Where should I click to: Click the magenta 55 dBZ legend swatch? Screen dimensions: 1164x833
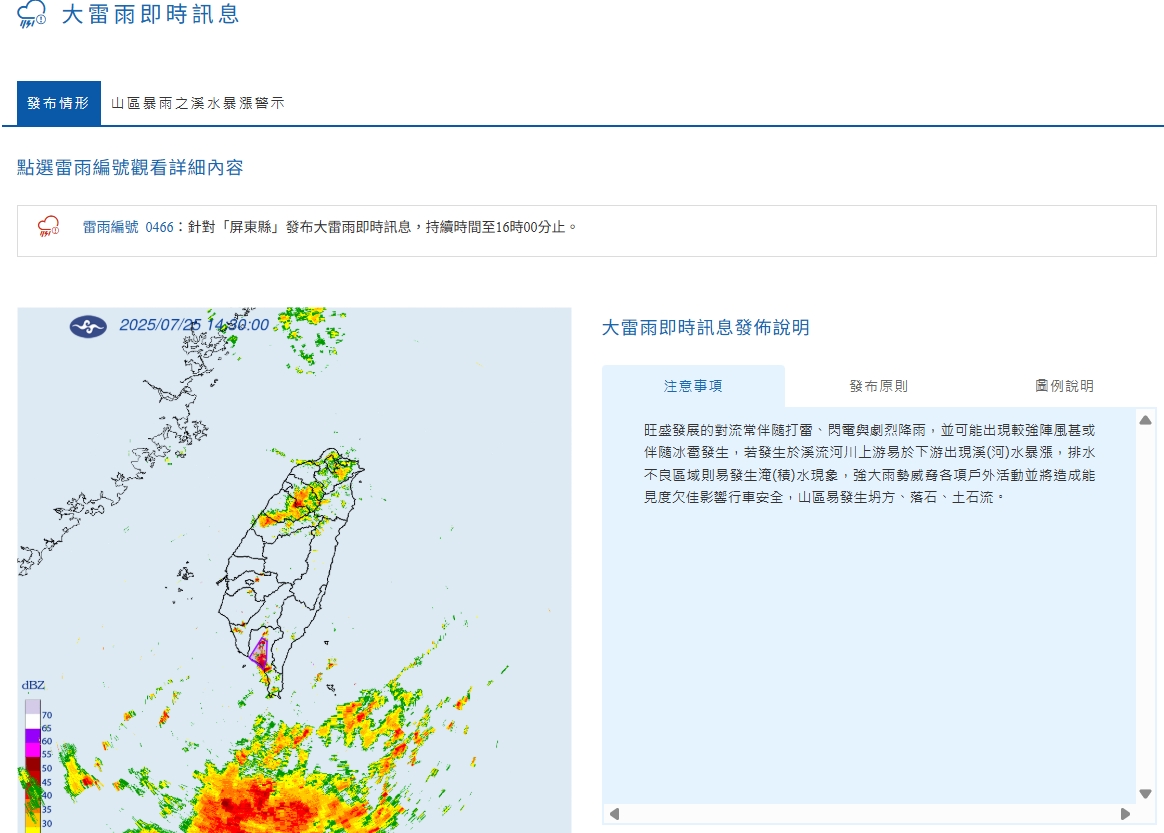(33, 748)
